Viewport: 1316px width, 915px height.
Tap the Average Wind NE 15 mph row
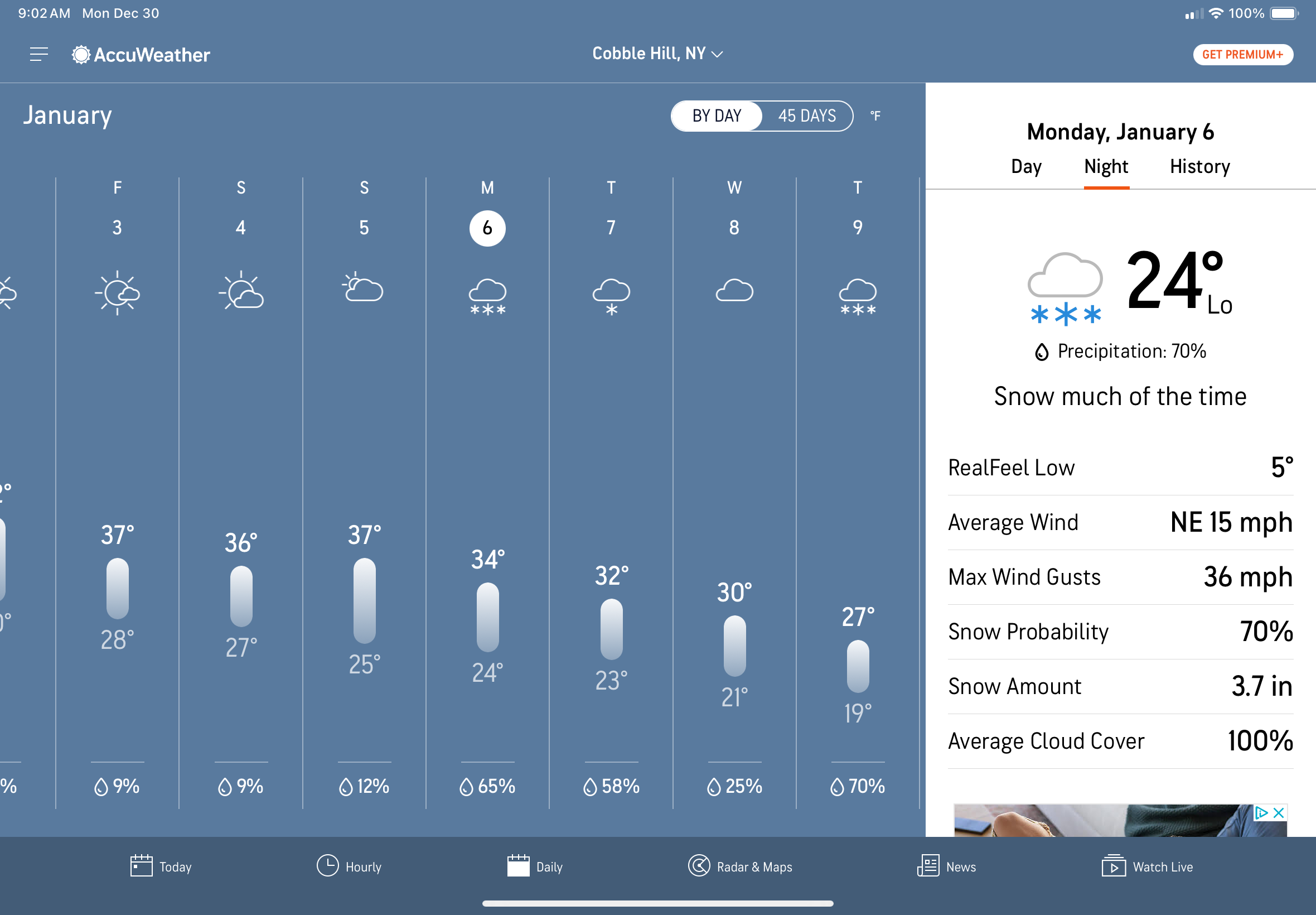click(1120, 522)
